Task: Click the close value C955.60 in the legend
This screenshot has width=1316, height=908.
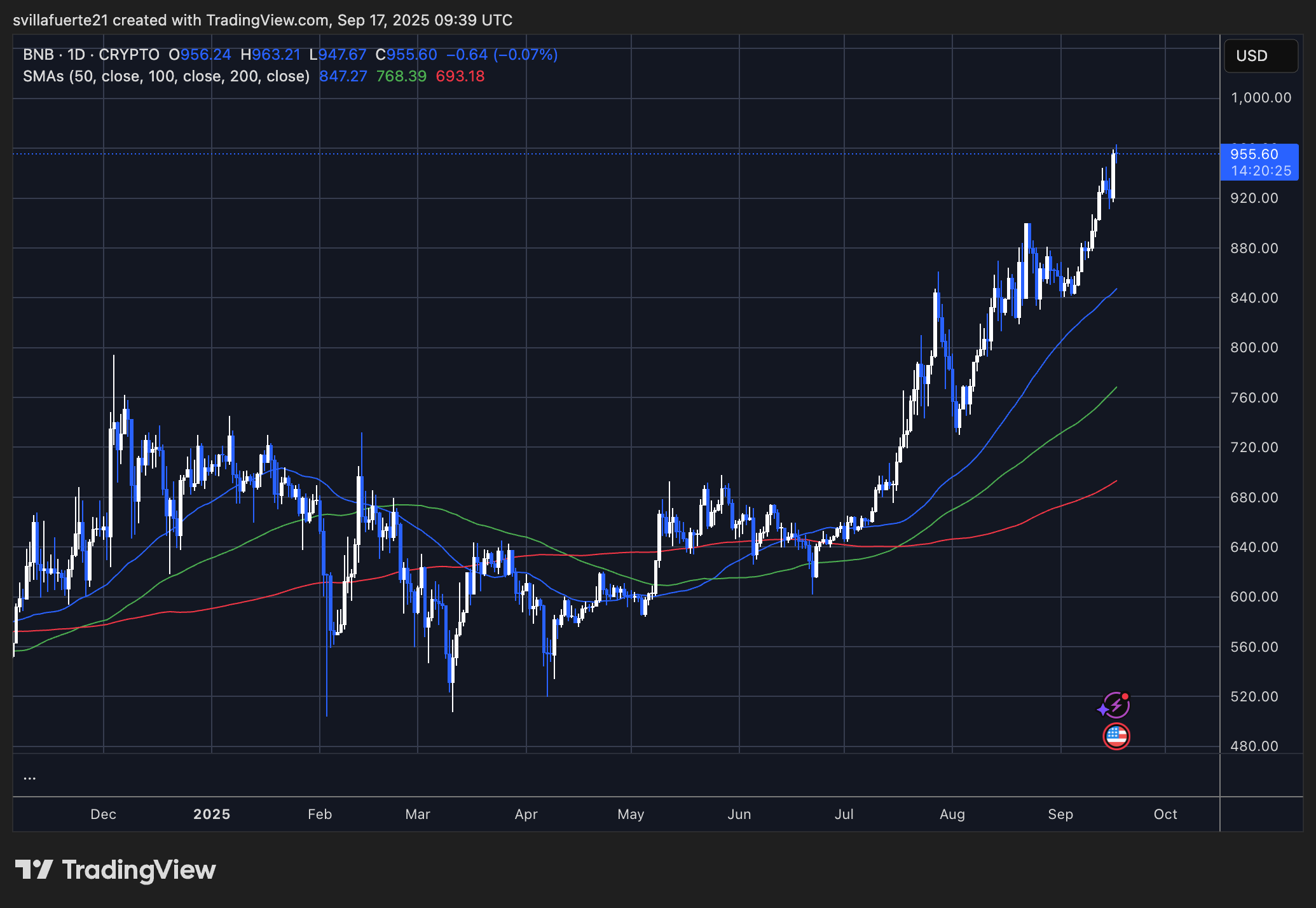Action: tap(408, 55)
